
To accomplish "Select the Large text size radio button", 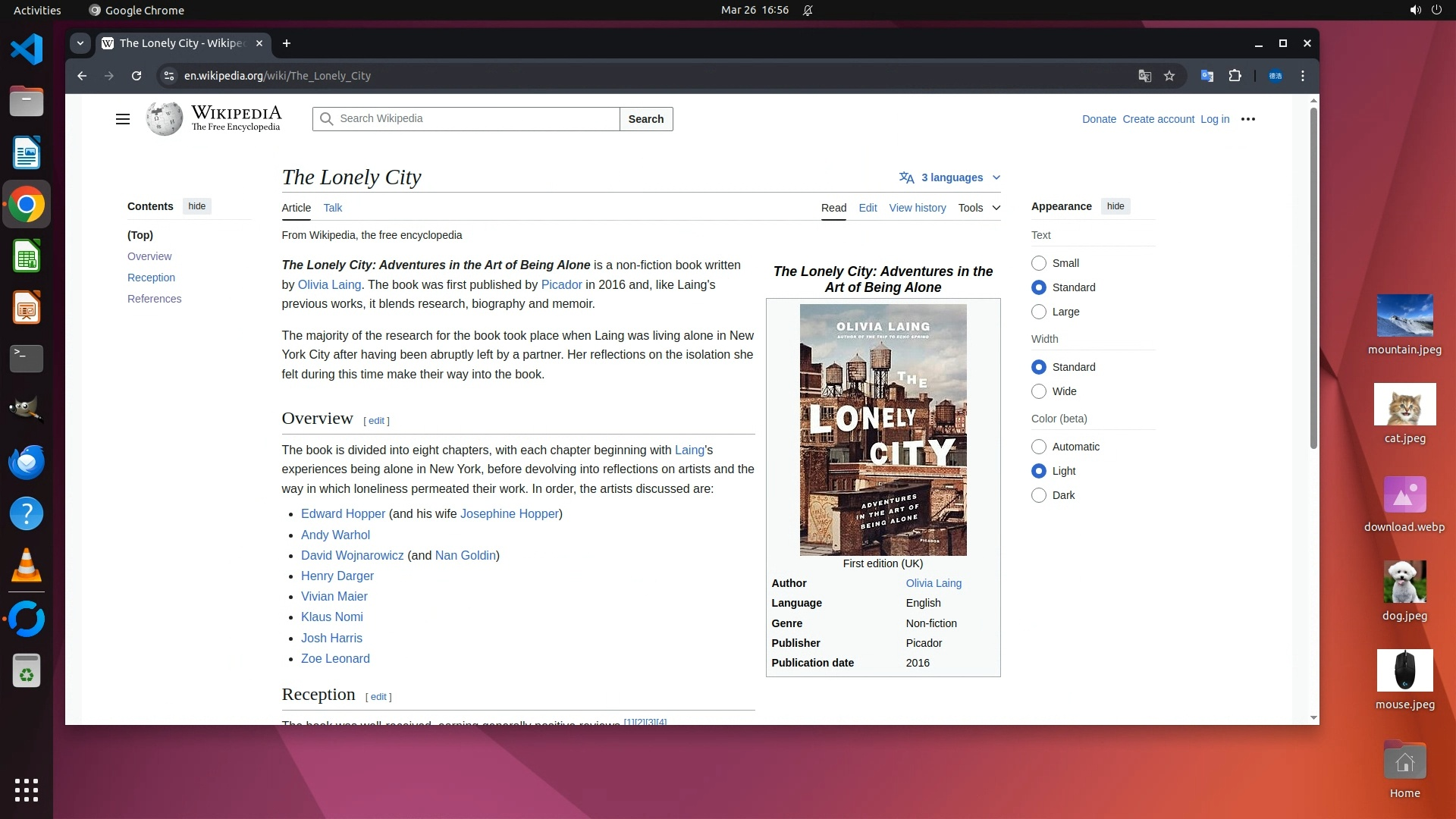I will tap(1039, 312).
